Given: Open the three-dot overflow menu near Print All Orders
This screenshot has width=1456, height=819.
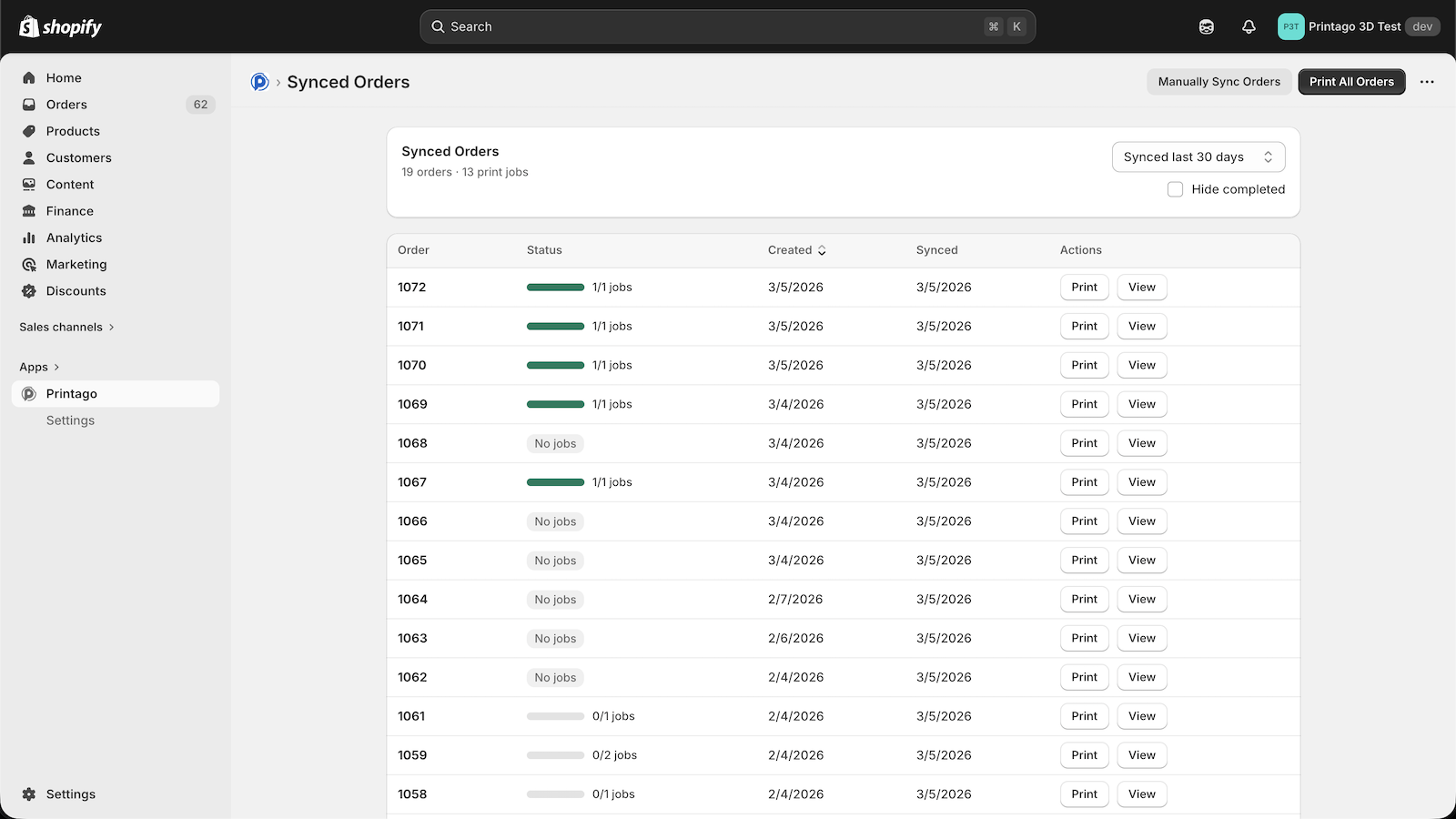Looking at the screenshot, I should pyautogui.click(x=1426, y=81).
